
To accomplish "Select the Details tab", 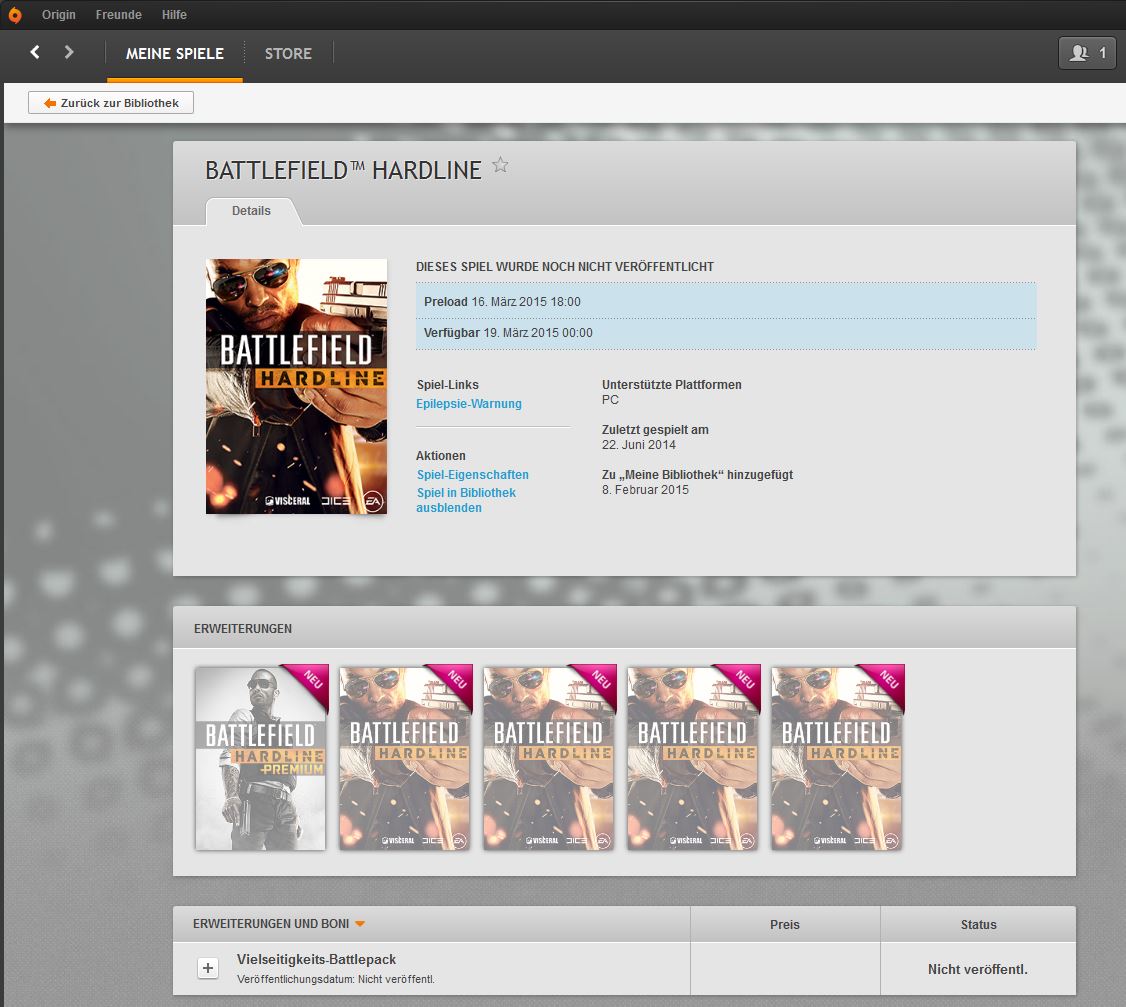I will 251,211.
